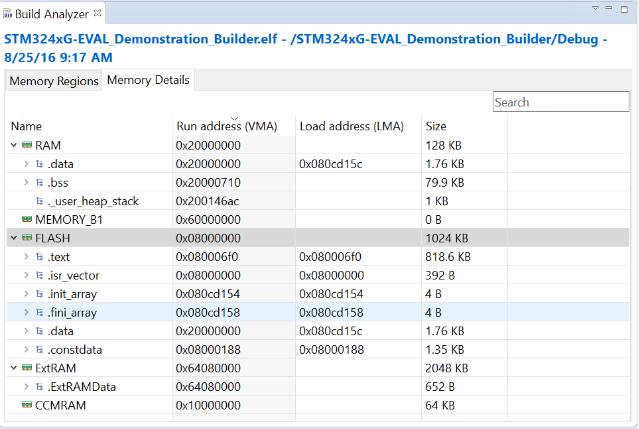Viewport: 639px width, 429px height.
Task: Click the 79.9 KB size cell
Action: (x=445, y=183)
